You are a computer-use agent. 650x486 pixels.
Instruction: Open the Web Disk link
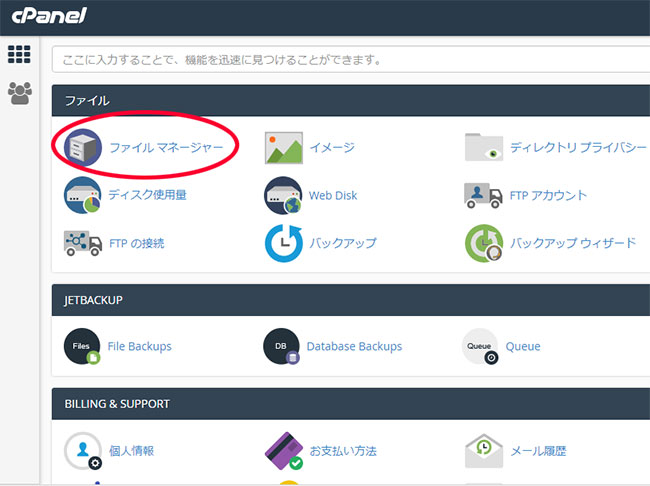point(333,195)
